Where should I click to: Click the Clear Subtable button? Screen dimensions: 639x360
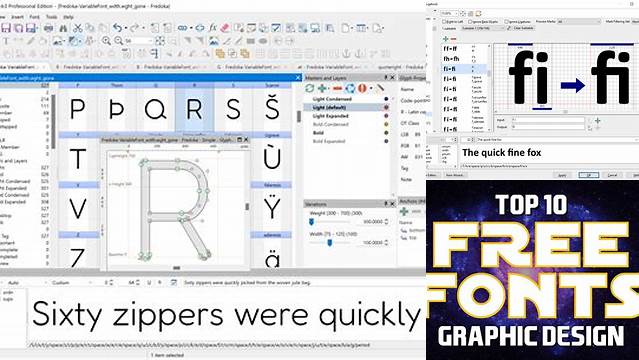point(520,28)
